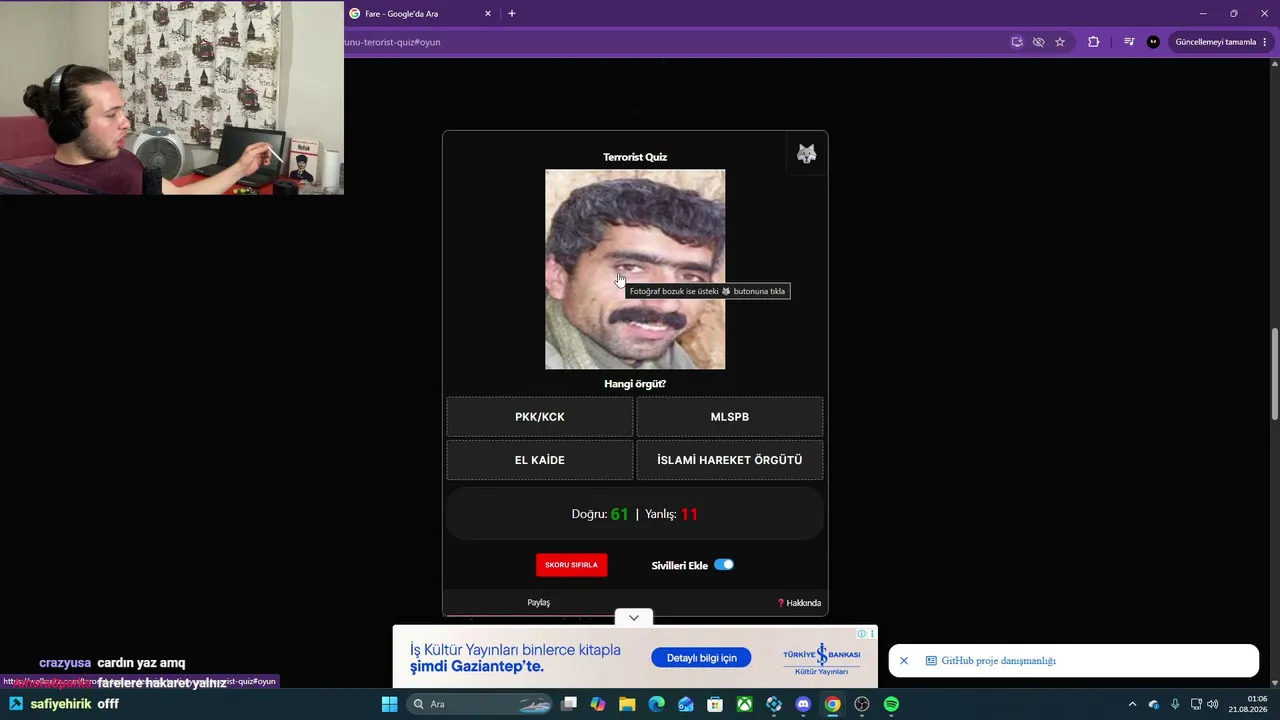Click the wolf icon to reload photo
The height and width of the screenshot is (720, 1280).
tap(806, 154)
